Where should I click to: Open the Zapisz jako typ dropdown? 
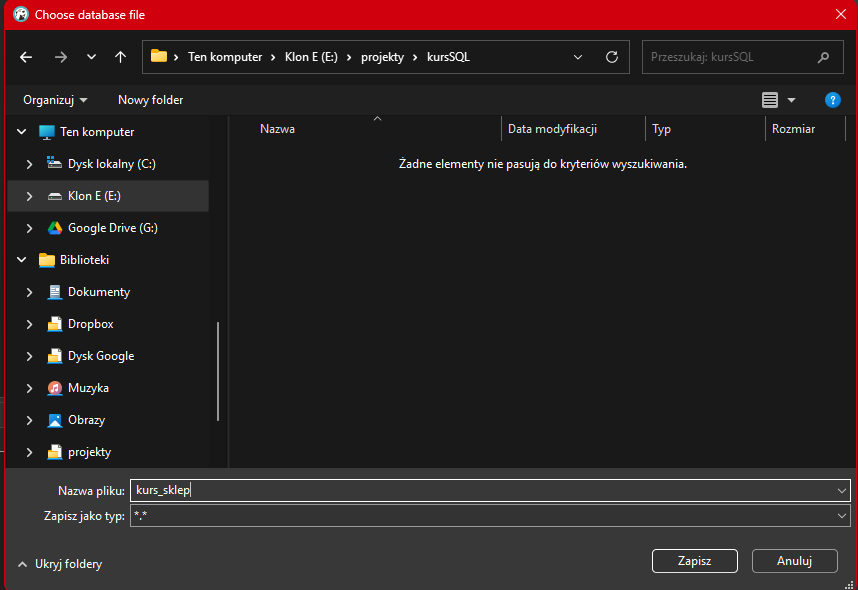842,516
